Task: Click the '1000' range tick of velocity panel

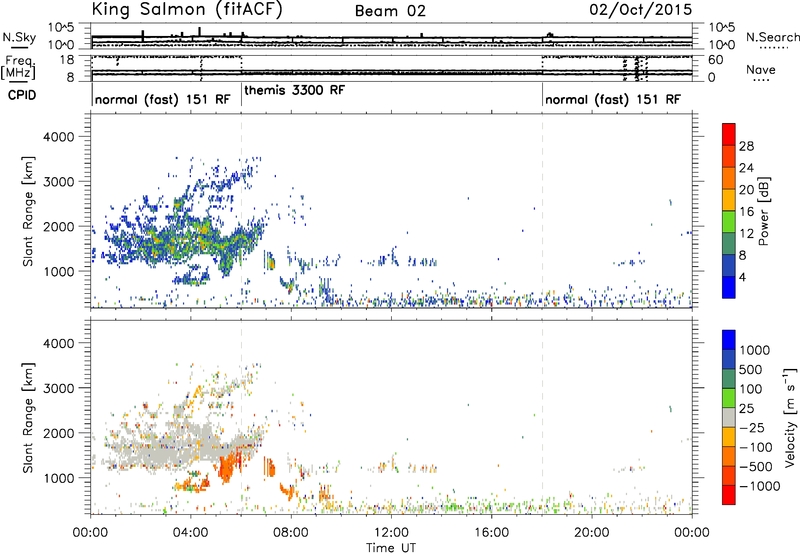Action: tap(59, 478)
